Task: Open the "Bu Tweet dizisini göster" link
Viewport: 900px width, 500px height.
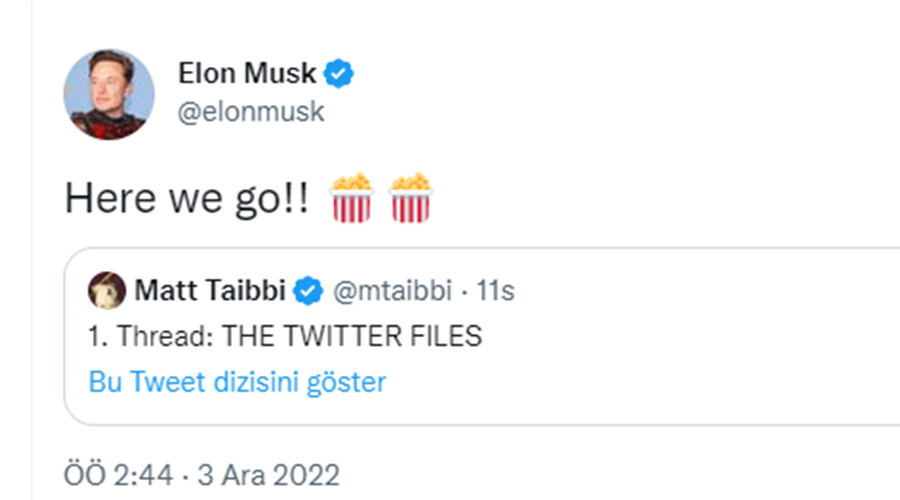Action: point(237,382)
